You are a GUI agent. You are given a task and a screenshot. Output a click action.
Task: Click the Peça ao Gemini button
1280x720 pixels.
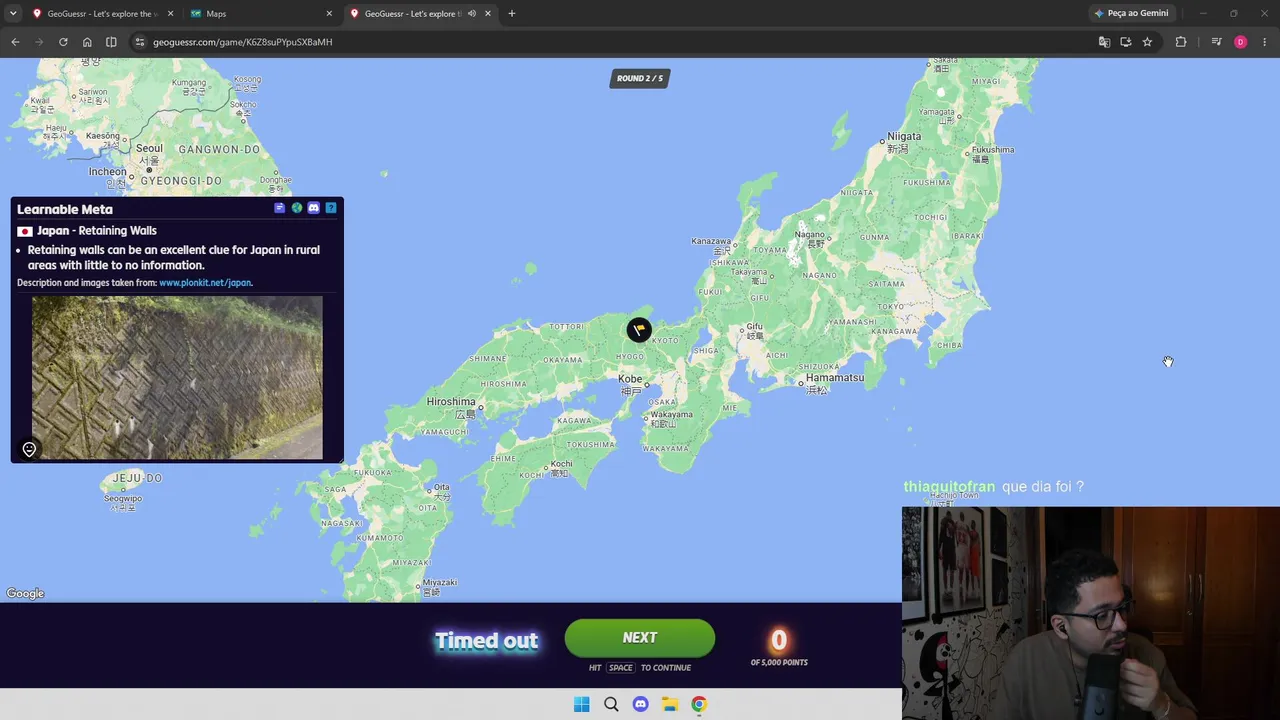[x=1131, y=14]
